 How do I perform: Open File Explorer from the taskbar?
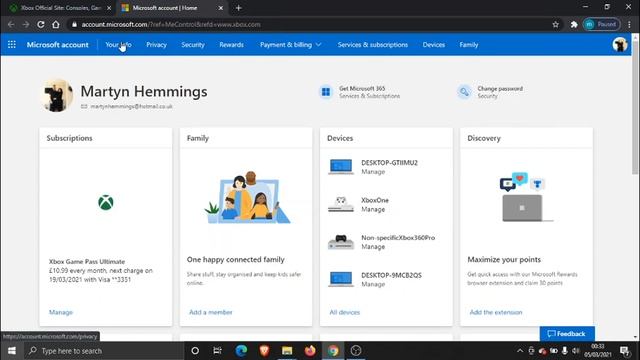(287, 351)
